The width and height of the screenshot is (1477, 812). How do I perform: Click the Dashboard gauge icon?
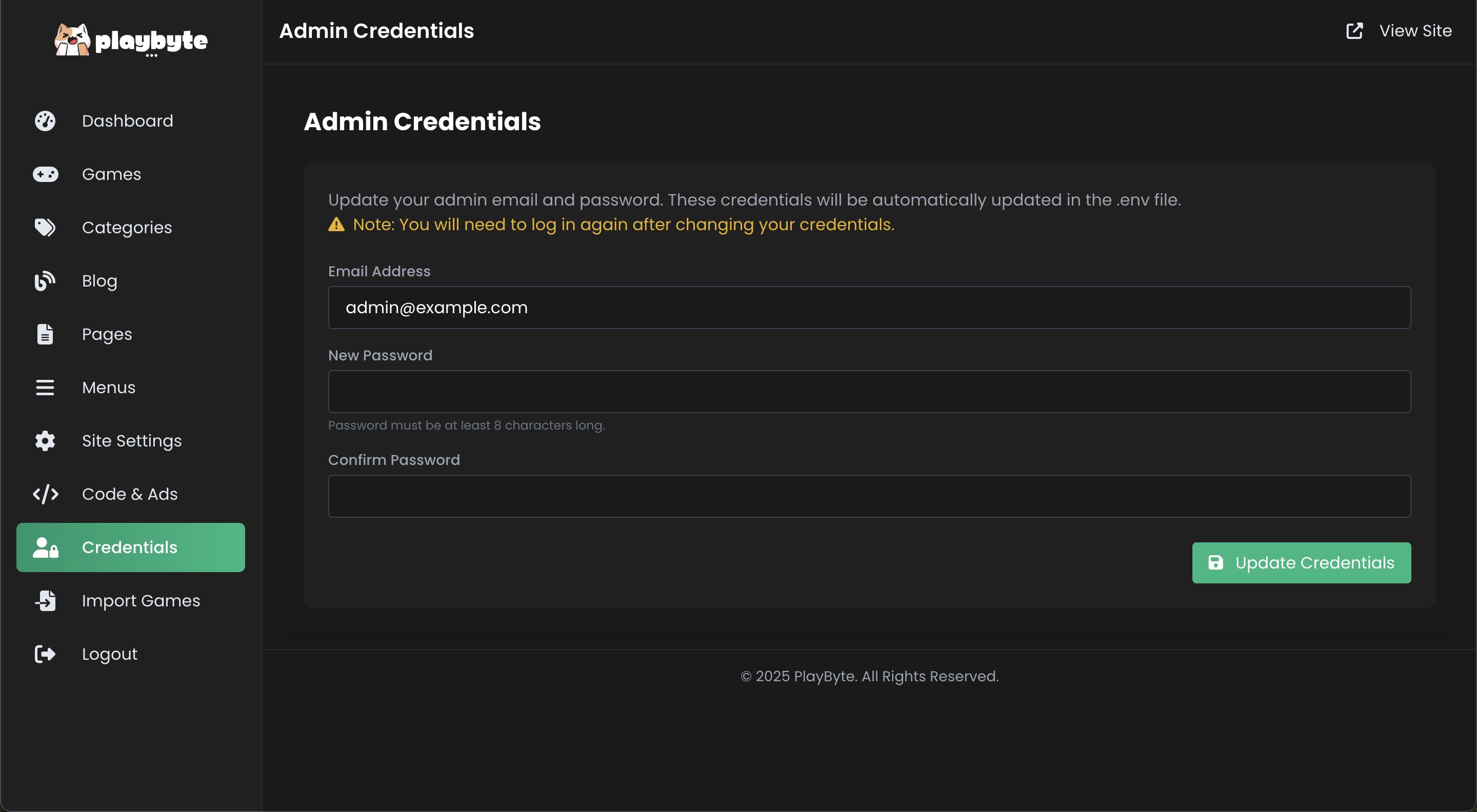tap(45, 121)
